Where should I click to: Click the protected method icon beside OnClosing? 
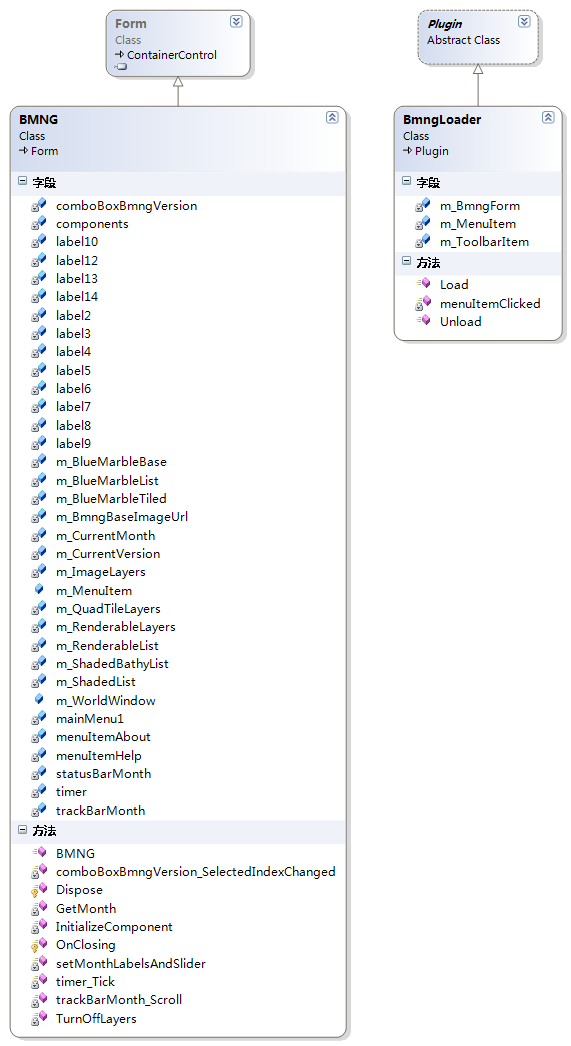click(39, 945)
